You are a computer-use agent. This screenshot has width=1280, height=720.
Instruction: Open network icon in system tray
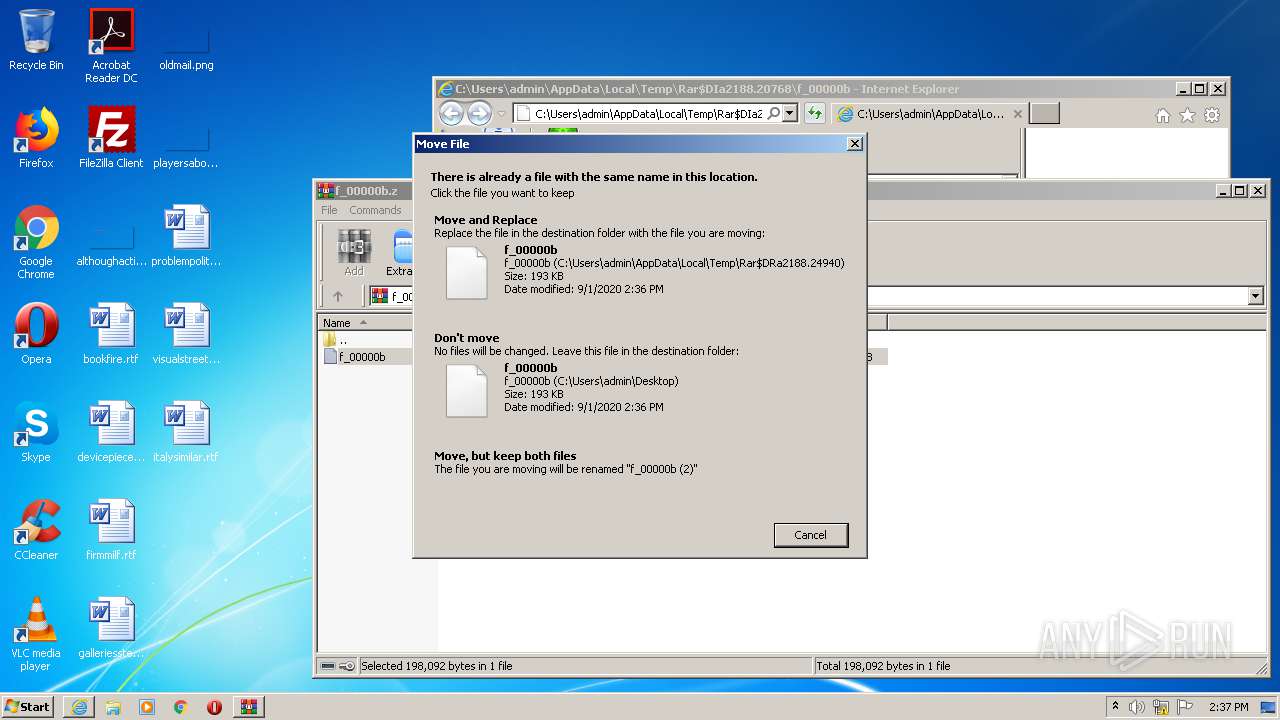point(1162,707)
